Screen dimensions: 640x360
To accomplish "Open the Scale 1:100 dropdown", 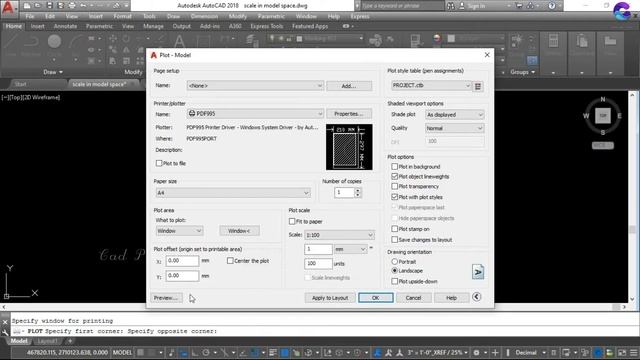I will point(339,235).
